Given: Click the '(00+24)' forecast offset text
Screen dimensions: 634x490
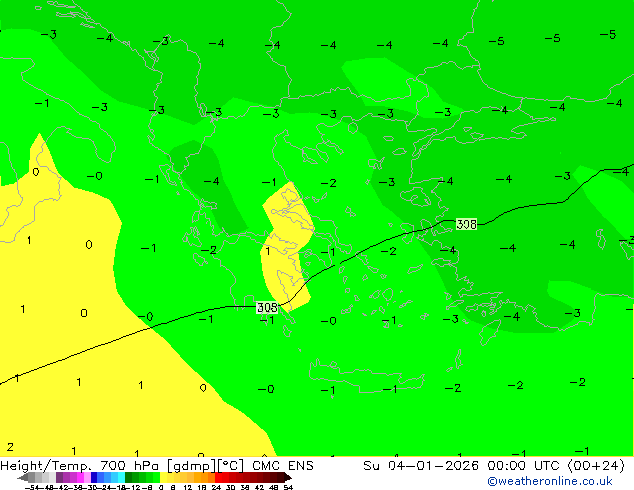Looking at the screenshot, I should 596,466.
